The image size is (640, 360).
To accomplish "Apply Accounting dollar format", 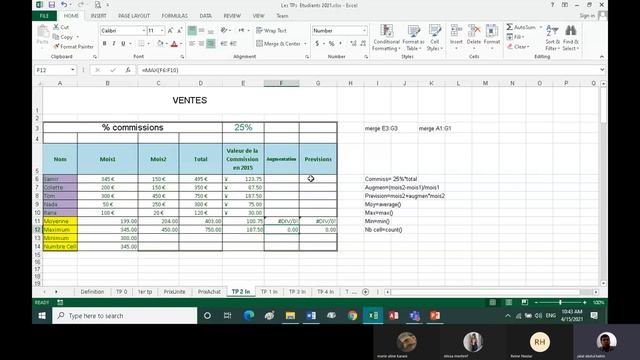I will (x=317, y=44).
